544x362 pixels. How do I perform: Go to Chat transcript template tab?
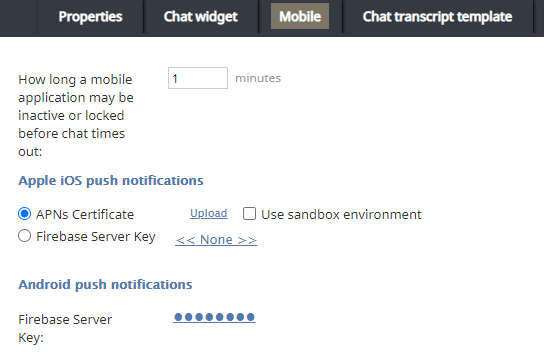(x=437, y=17)
